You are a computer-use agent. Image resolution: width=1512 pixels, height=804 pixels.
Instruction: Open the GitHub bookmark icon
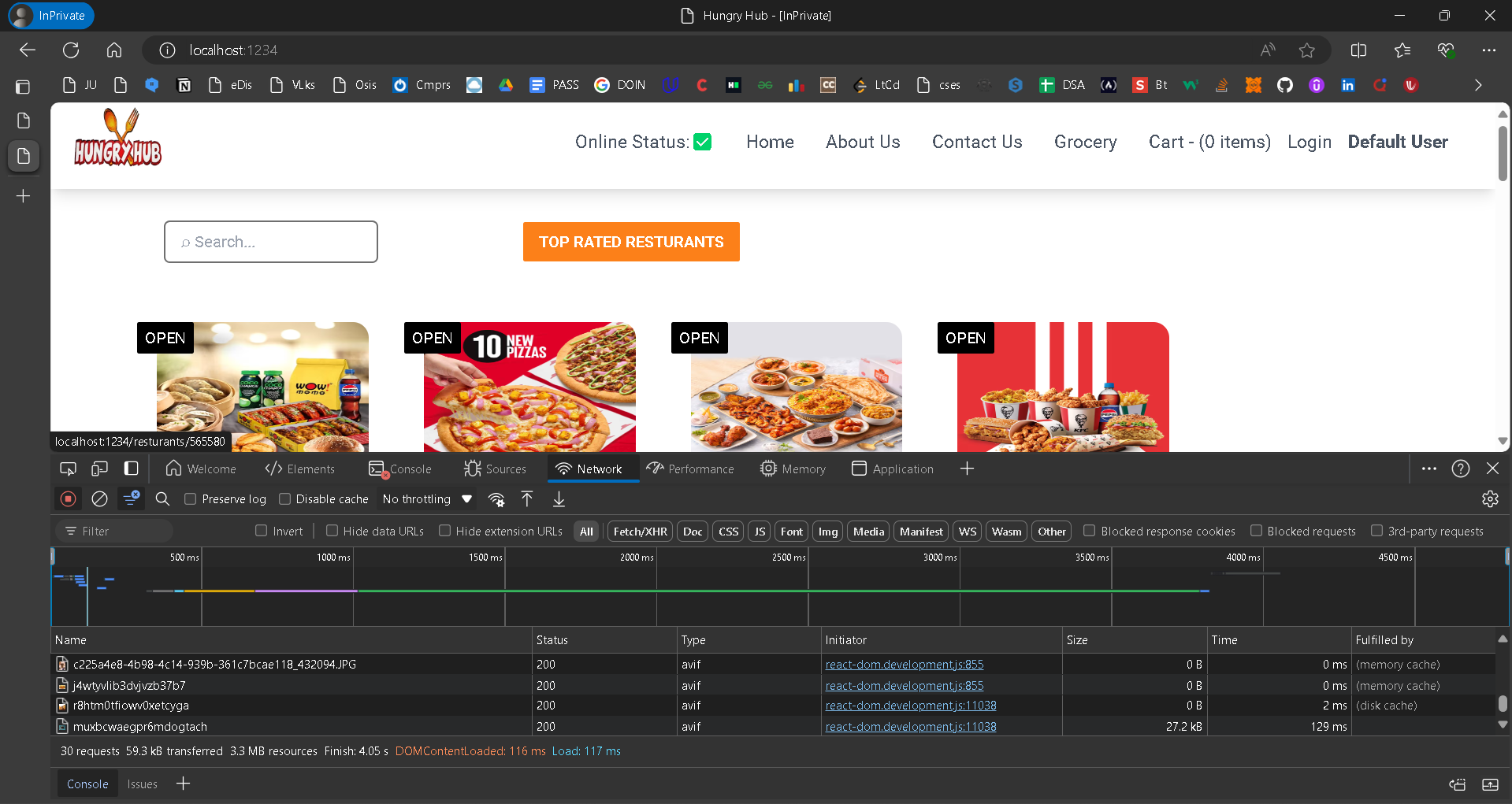click(x=1285, y=85)
